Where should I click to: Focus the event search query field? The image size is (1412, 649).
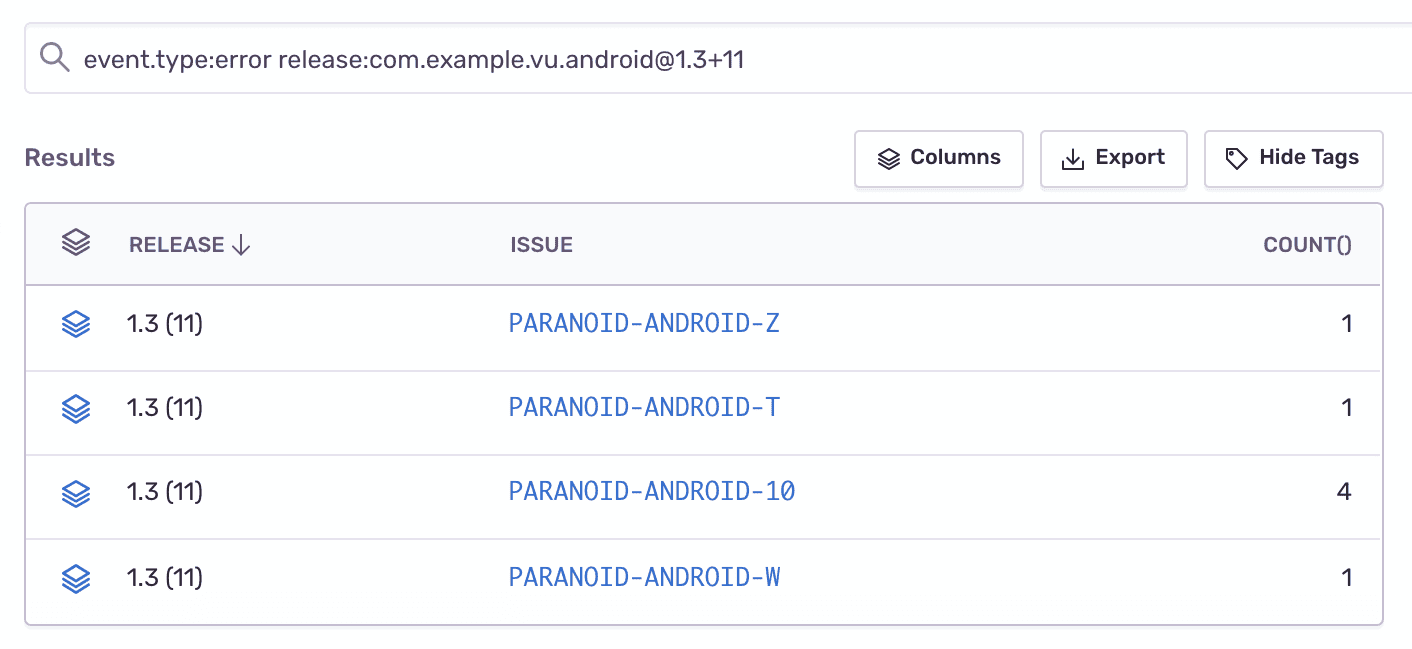[x=700, y=59]
